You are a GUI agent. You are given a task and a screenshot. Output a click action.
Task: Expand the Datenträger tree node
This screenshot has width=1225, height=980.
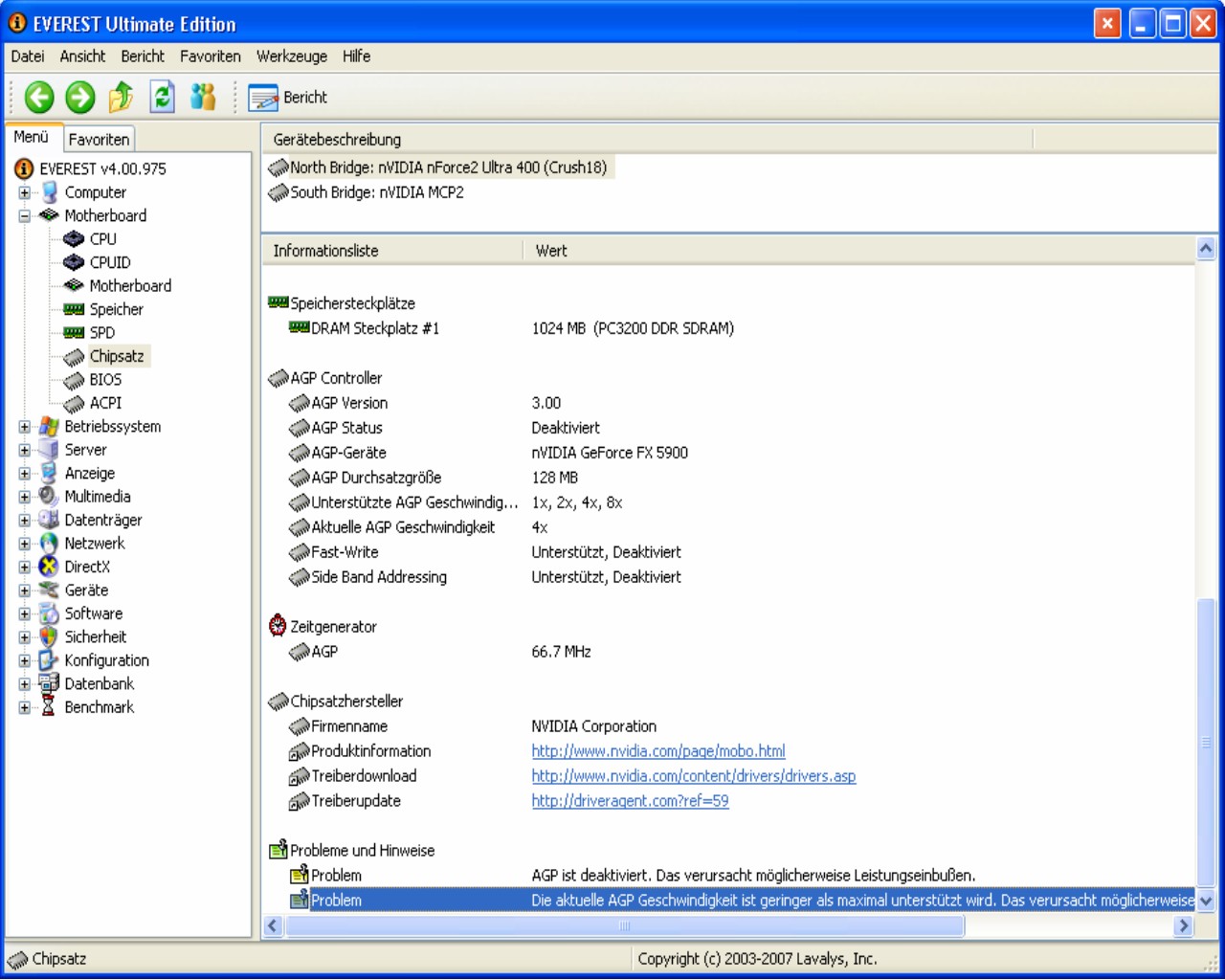tap(25, 521)
